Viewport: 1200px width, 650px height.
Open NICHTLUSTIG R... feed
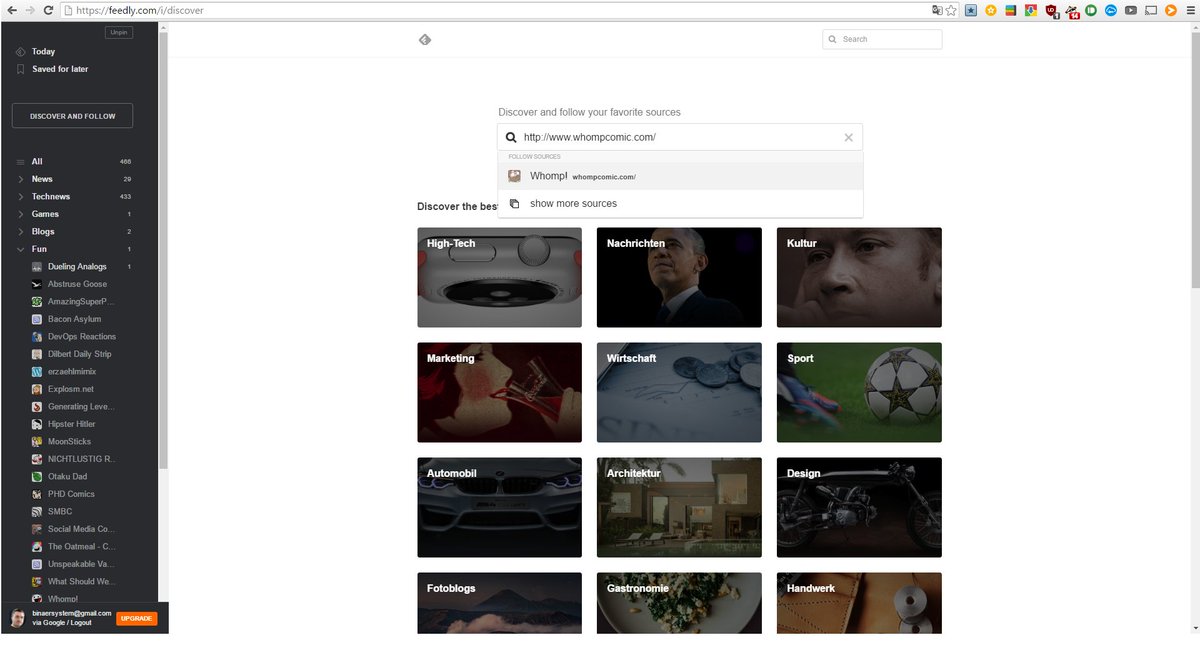[81, 459]
